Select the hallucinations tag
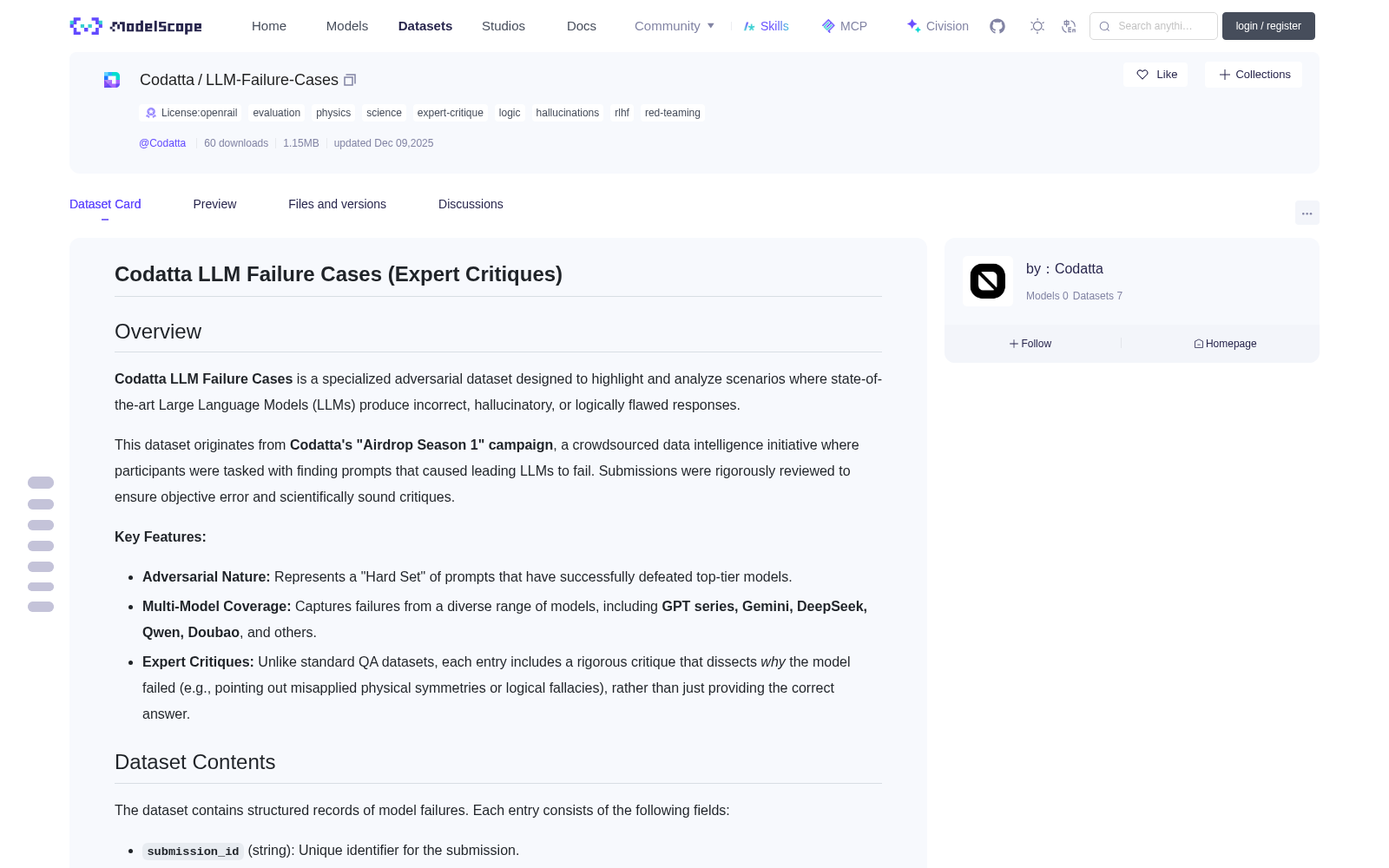Screen dimensions: 1389x868 point(568,113)
